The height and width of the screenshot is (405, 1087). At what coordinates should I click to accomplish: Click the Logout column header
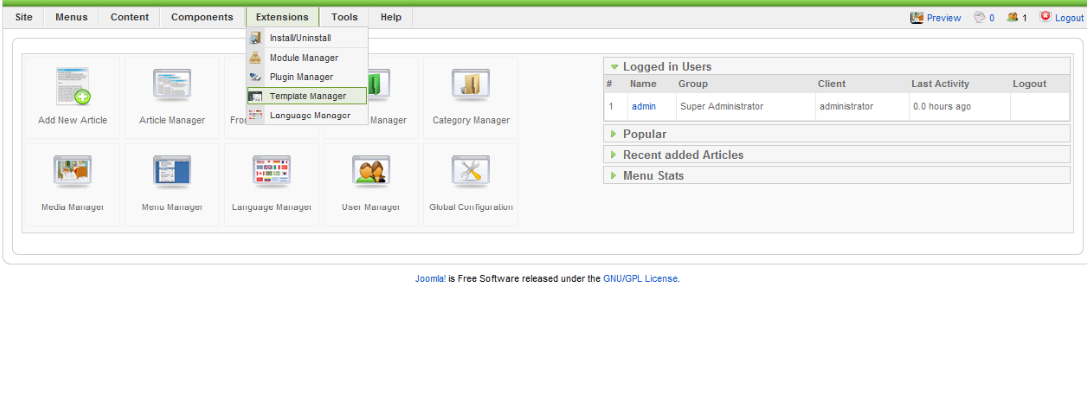(1029, 84)
